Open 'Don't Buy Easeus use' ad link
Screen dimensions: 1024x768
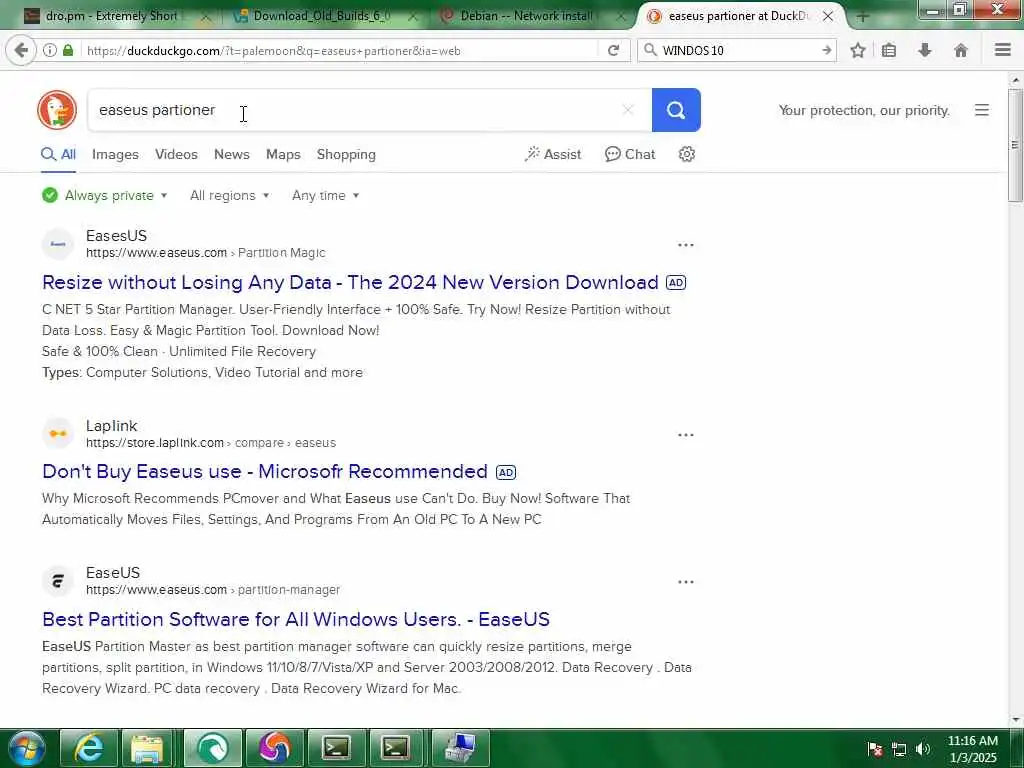tap(264, 472)
